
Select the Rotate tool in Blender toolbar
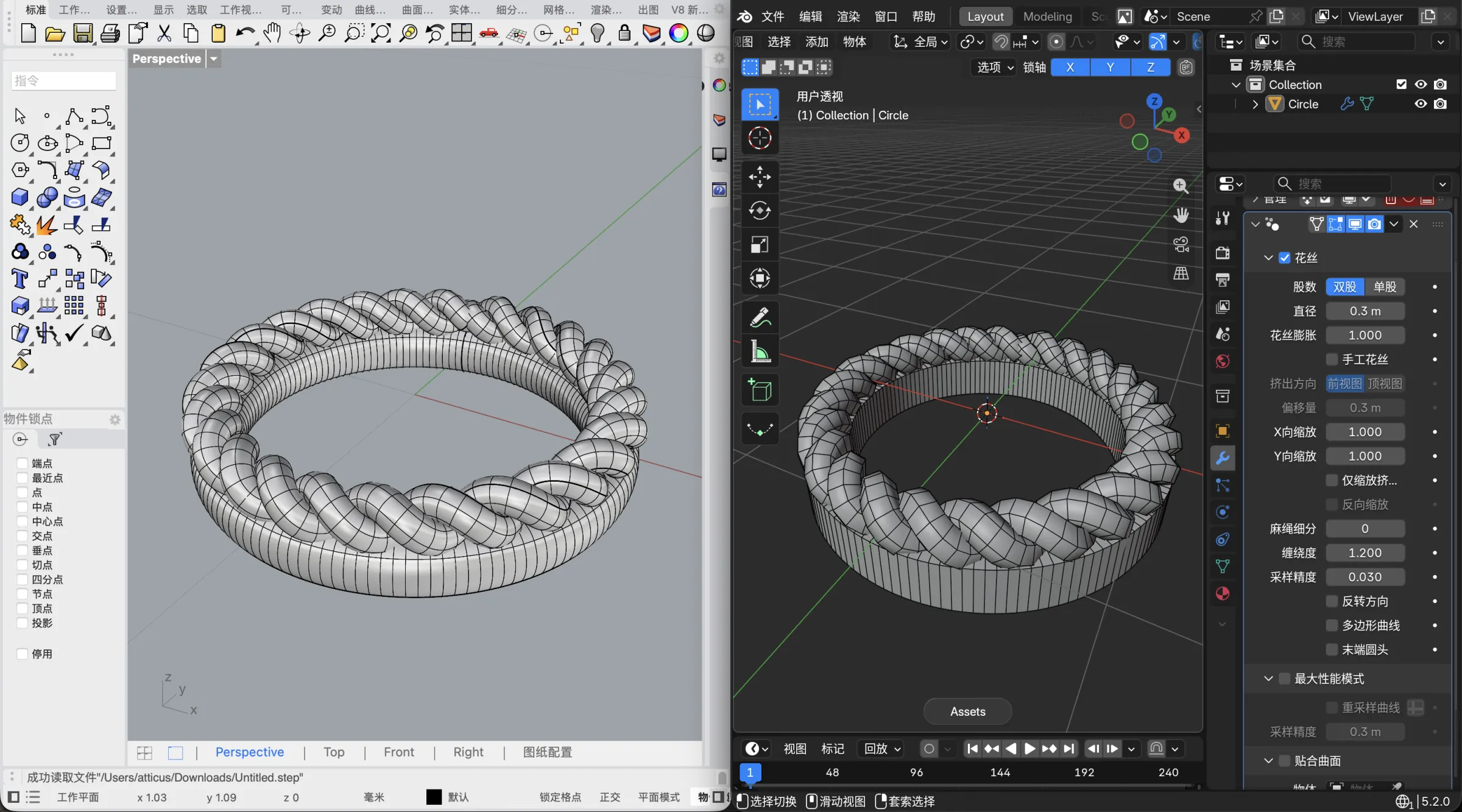coord(760,211)
